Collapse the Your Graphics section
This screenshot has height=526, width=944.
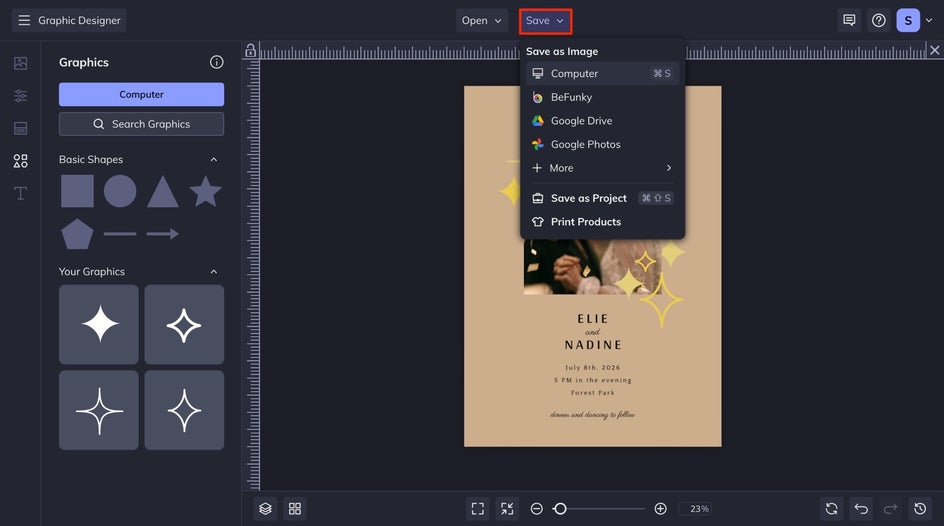pyautogui.click(x=213, y=271)
